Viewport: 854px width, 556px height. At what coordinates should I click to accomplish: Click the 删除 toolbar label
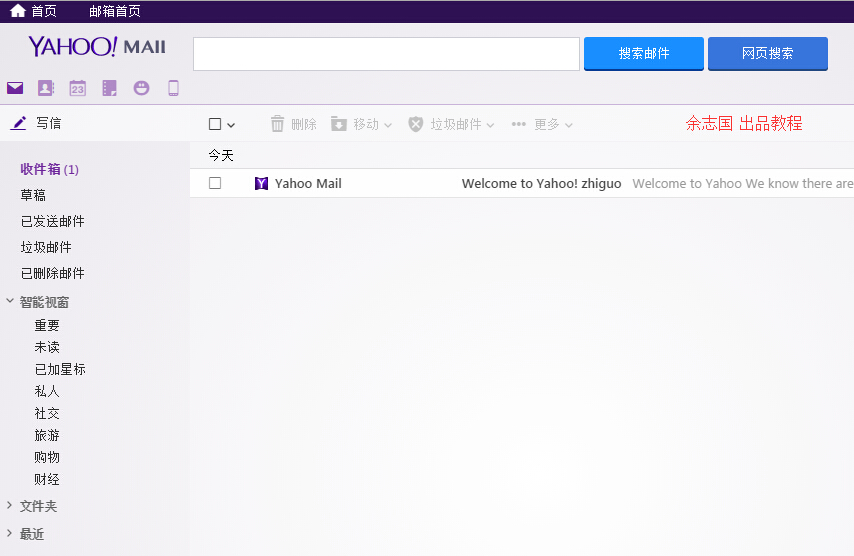[304, 124]
